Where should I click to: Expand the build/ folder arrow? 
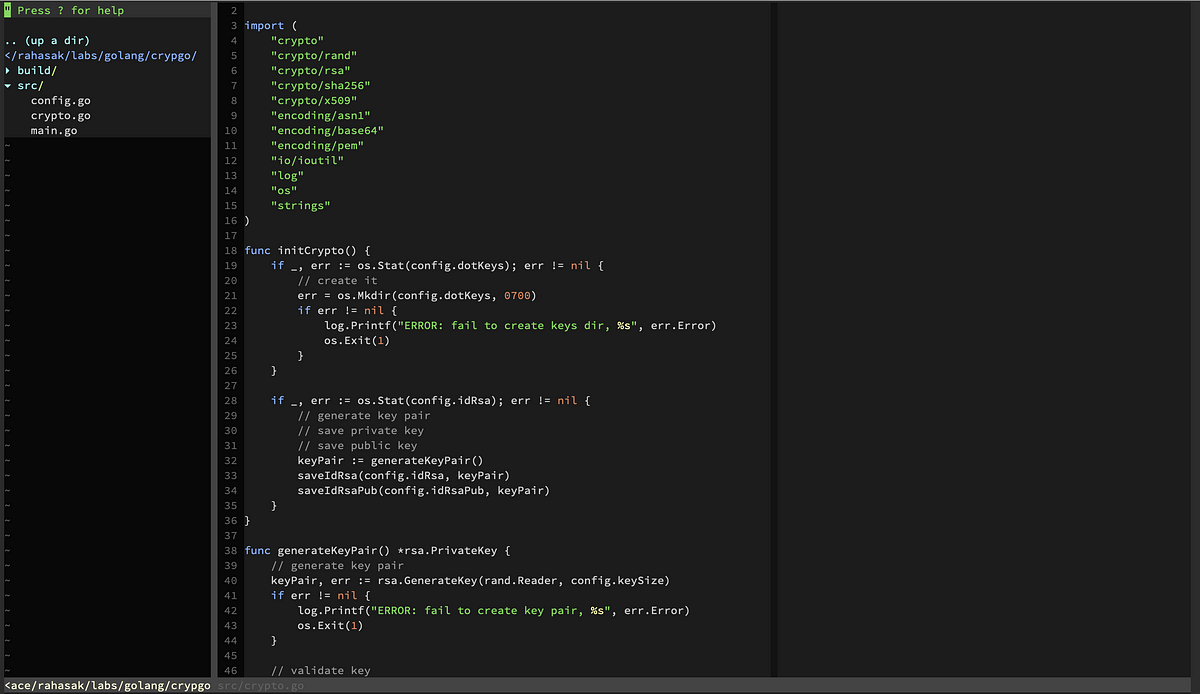[8, 71]
